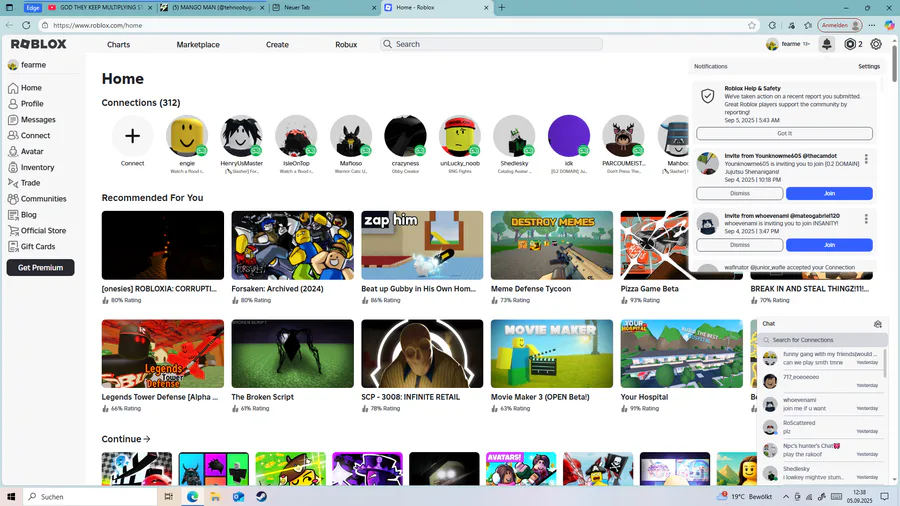Click the Windows Suchen search box
The height and width of the screenshot is (506, 900).
tap(90, 497)
